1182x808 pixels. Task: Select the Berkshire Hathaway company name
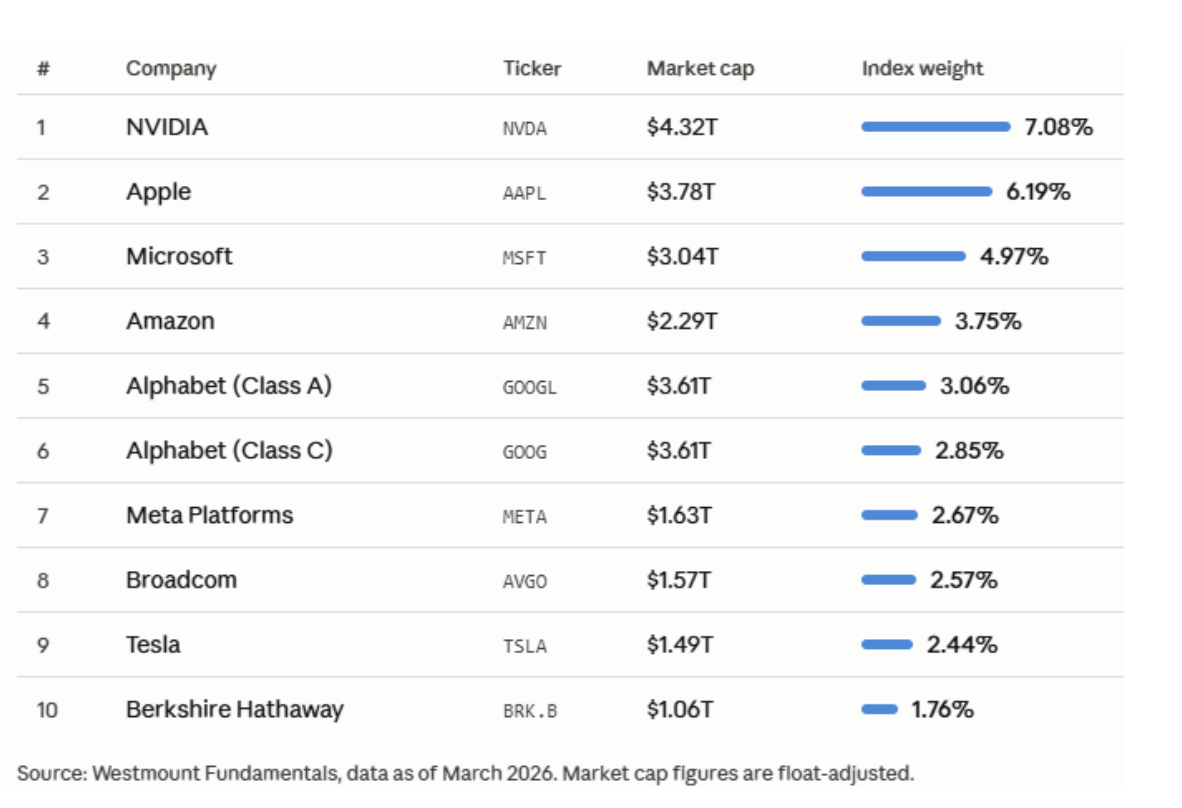click(234, 710)
